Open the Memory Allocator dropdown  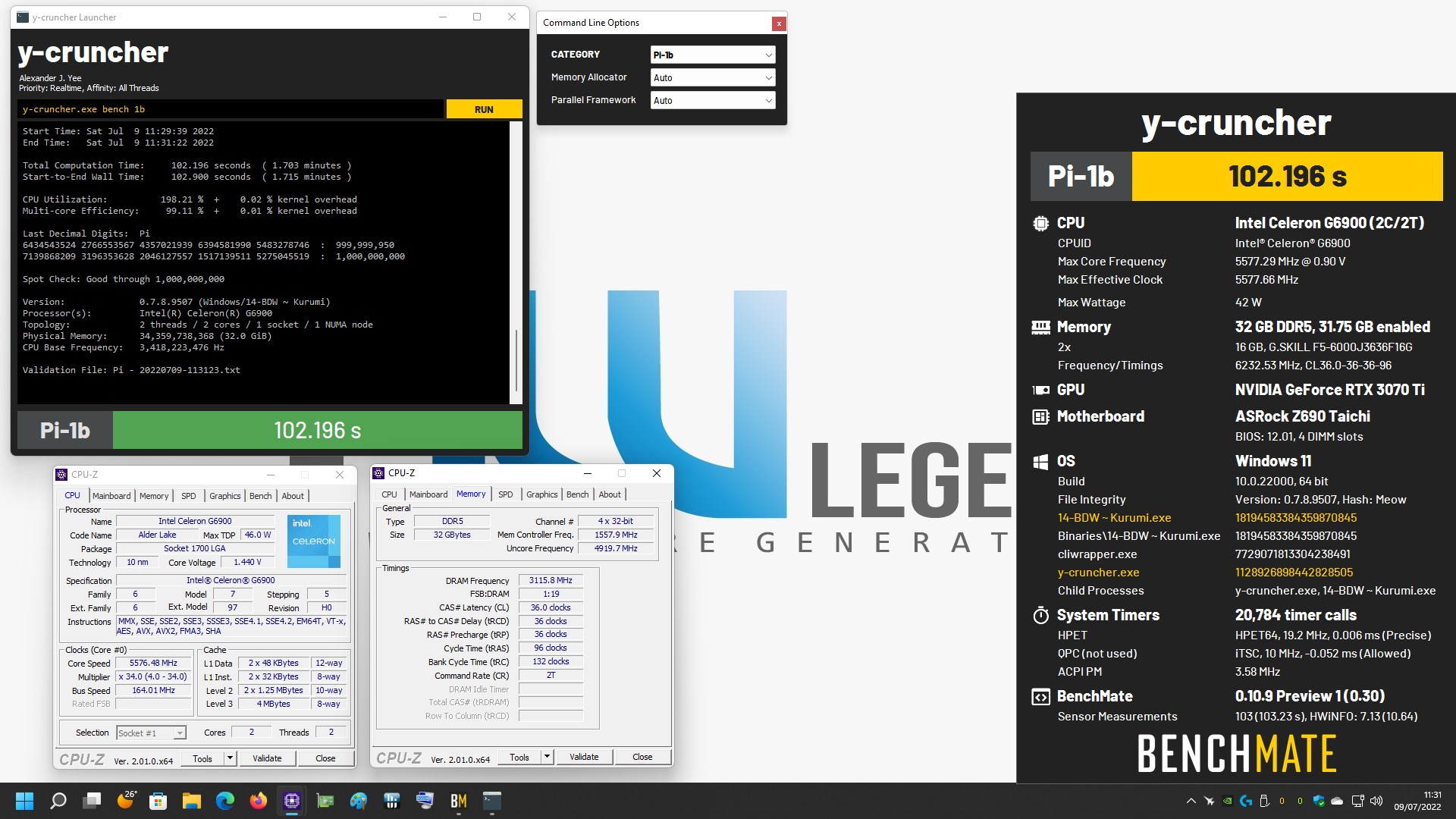click(713, 77)
